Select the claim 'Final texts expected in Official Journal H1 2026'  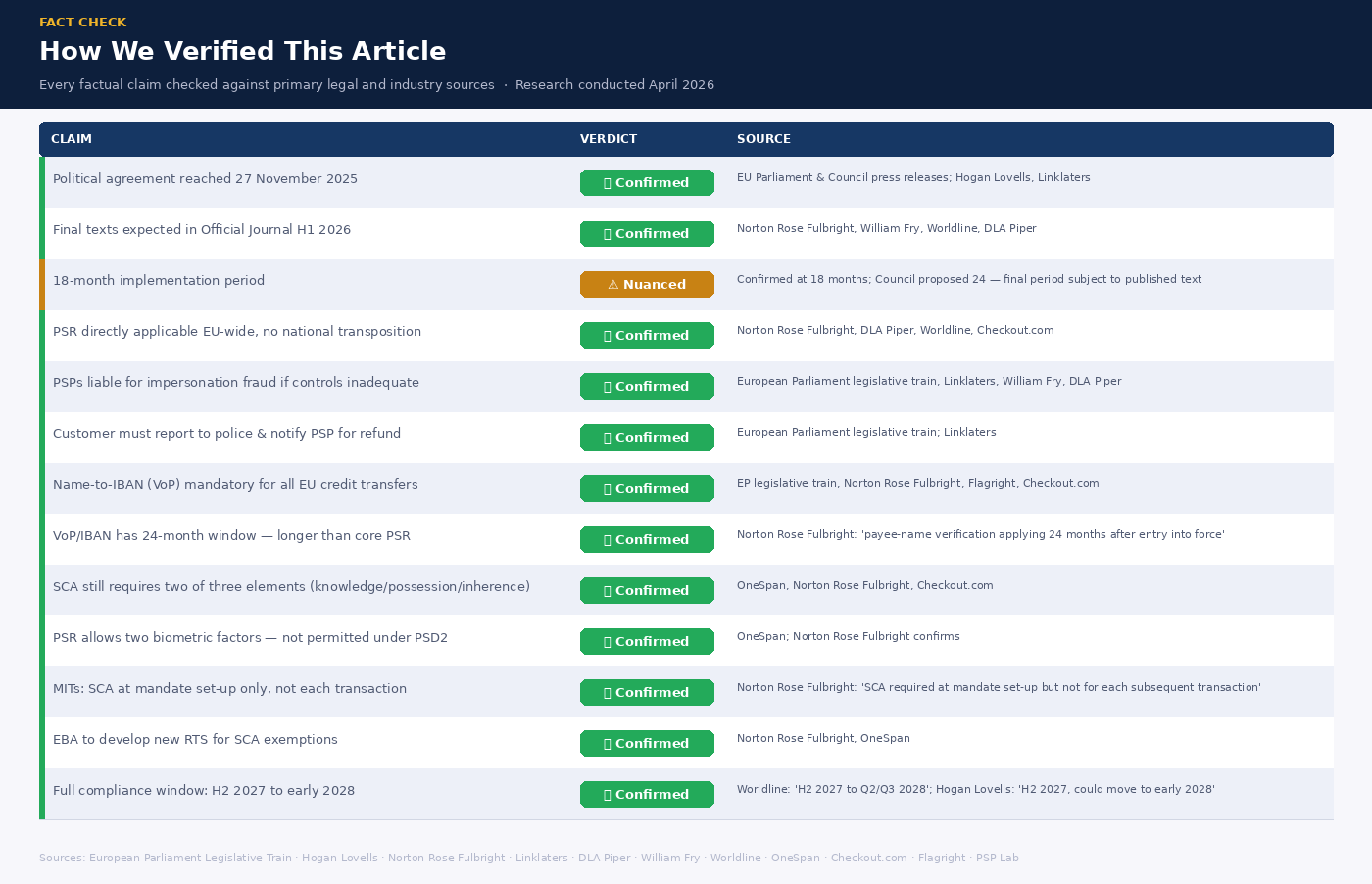click(x=202, y=229)
